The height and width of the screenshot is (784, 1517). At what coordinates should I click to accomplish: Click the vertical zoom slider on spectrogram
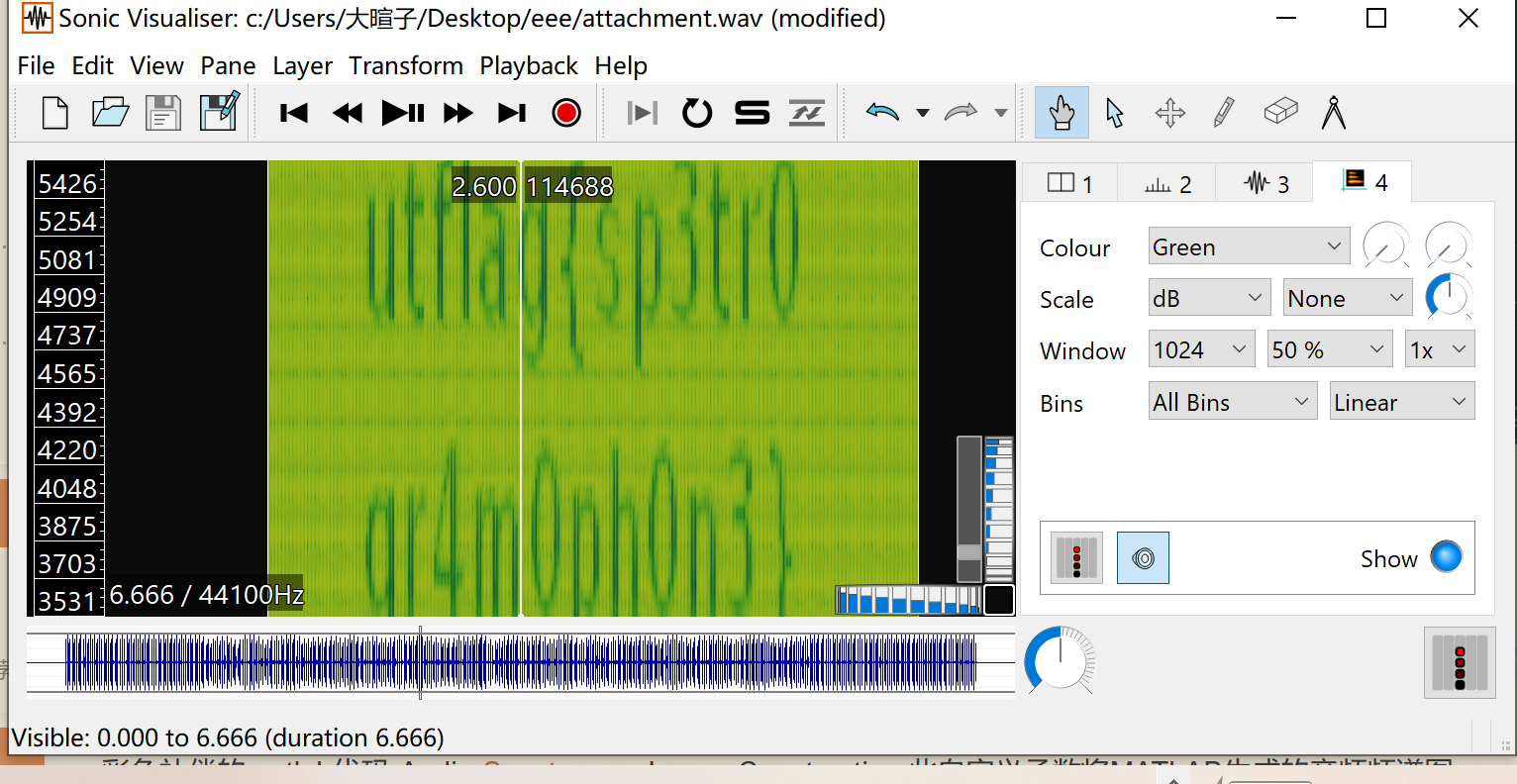pos(968,510)
